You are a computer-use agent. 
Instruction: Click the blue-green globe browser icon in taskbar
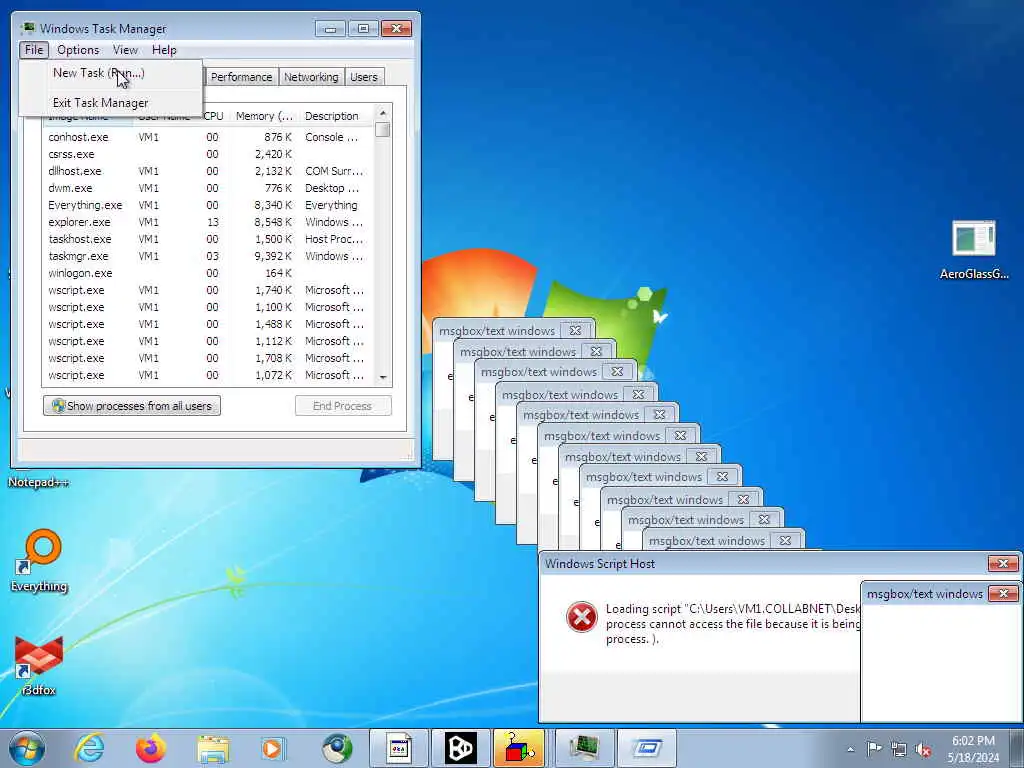click(337, 748)
